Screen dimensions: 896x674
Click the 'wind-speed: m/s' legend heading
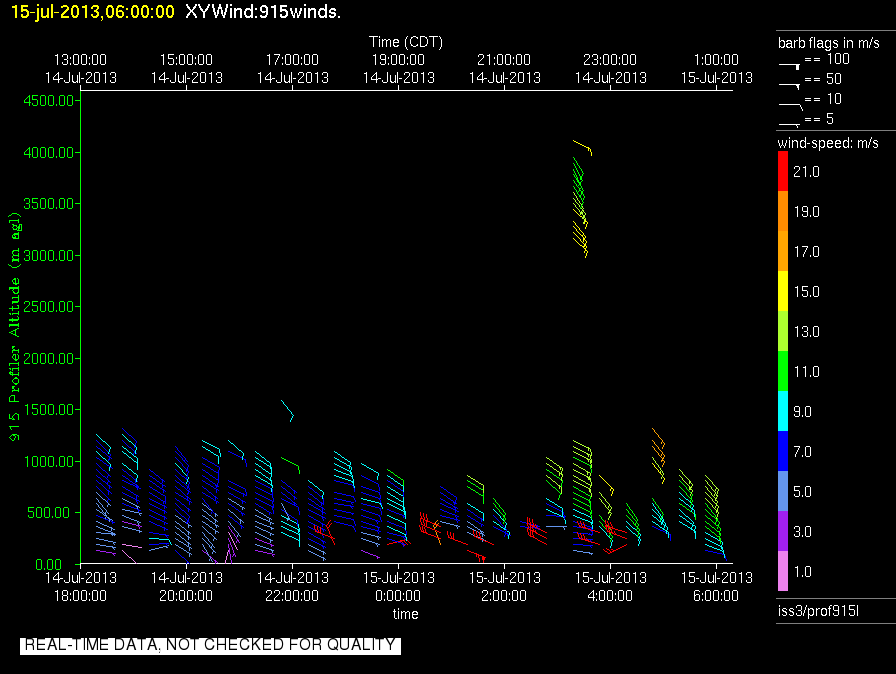[x=828, y=143]
